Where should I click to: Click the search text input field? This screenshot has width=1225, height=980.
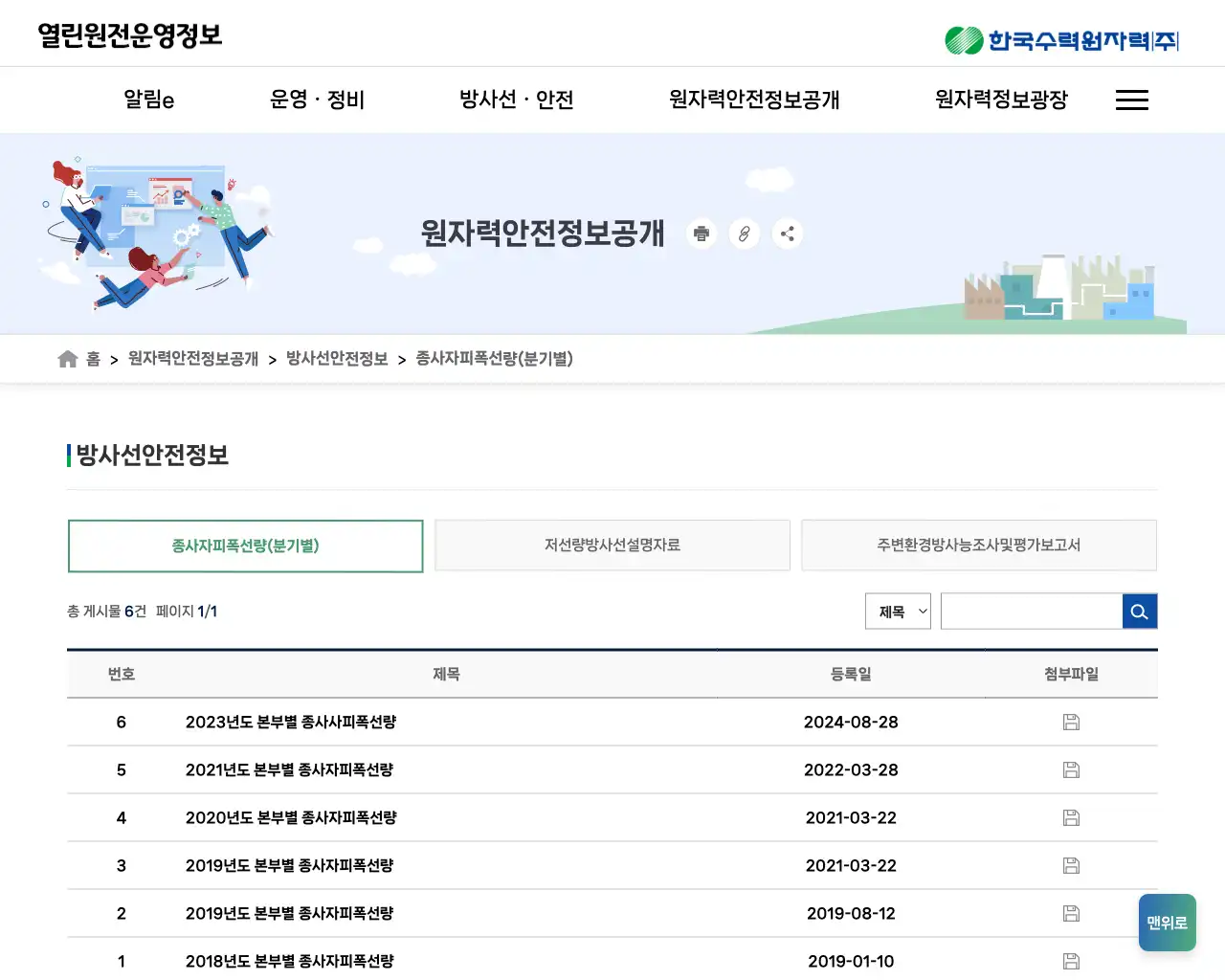[x=1032, y=612]
